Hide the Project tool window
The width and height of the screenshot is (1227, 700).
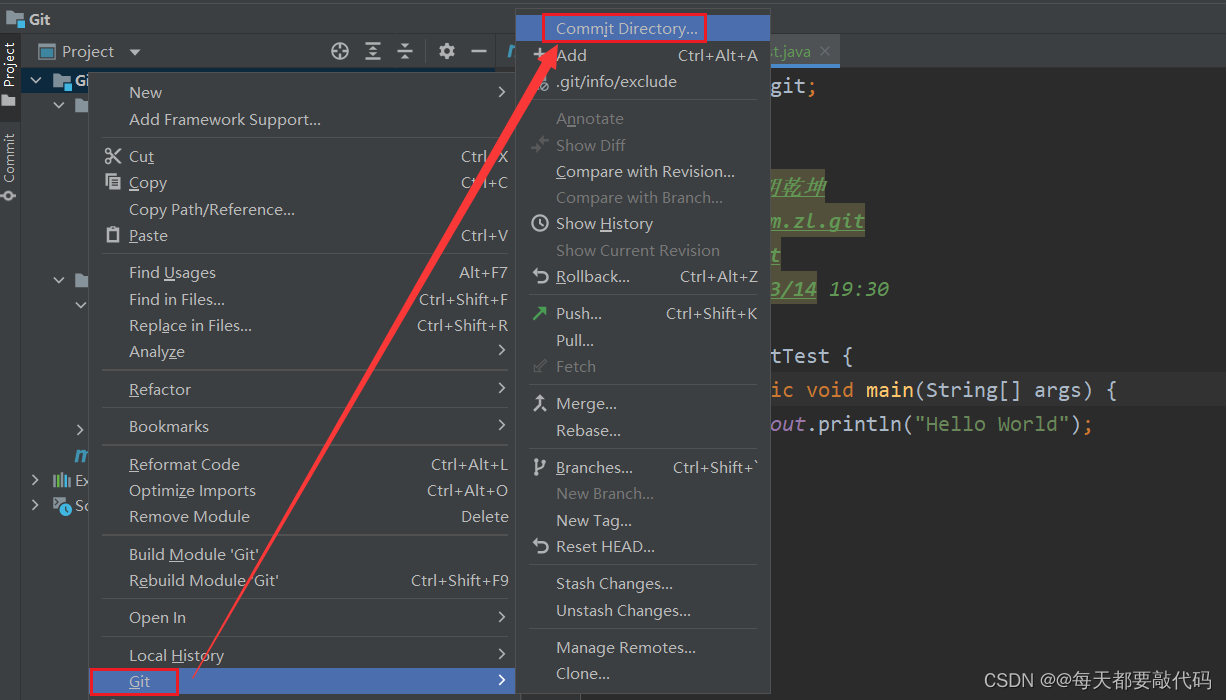(x=479, y=50)
